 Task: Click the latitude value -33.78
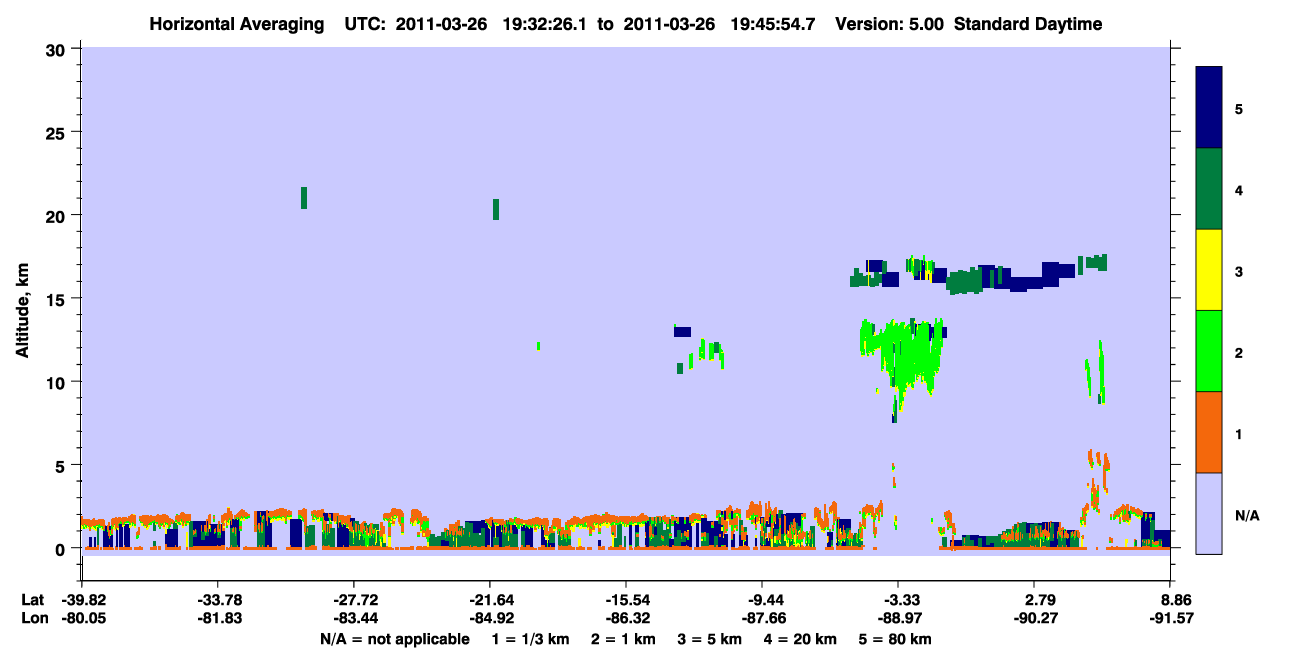point(217,600)
